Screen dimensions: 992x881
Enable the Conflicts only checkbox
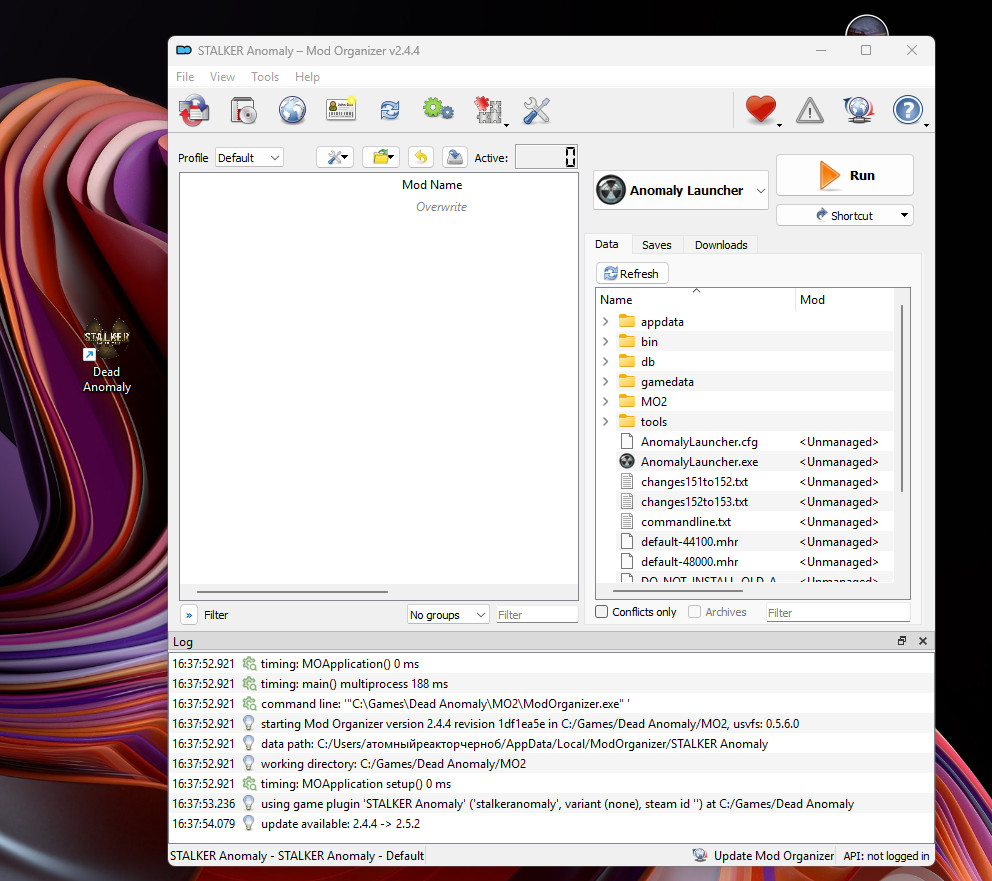coord(602,612)
